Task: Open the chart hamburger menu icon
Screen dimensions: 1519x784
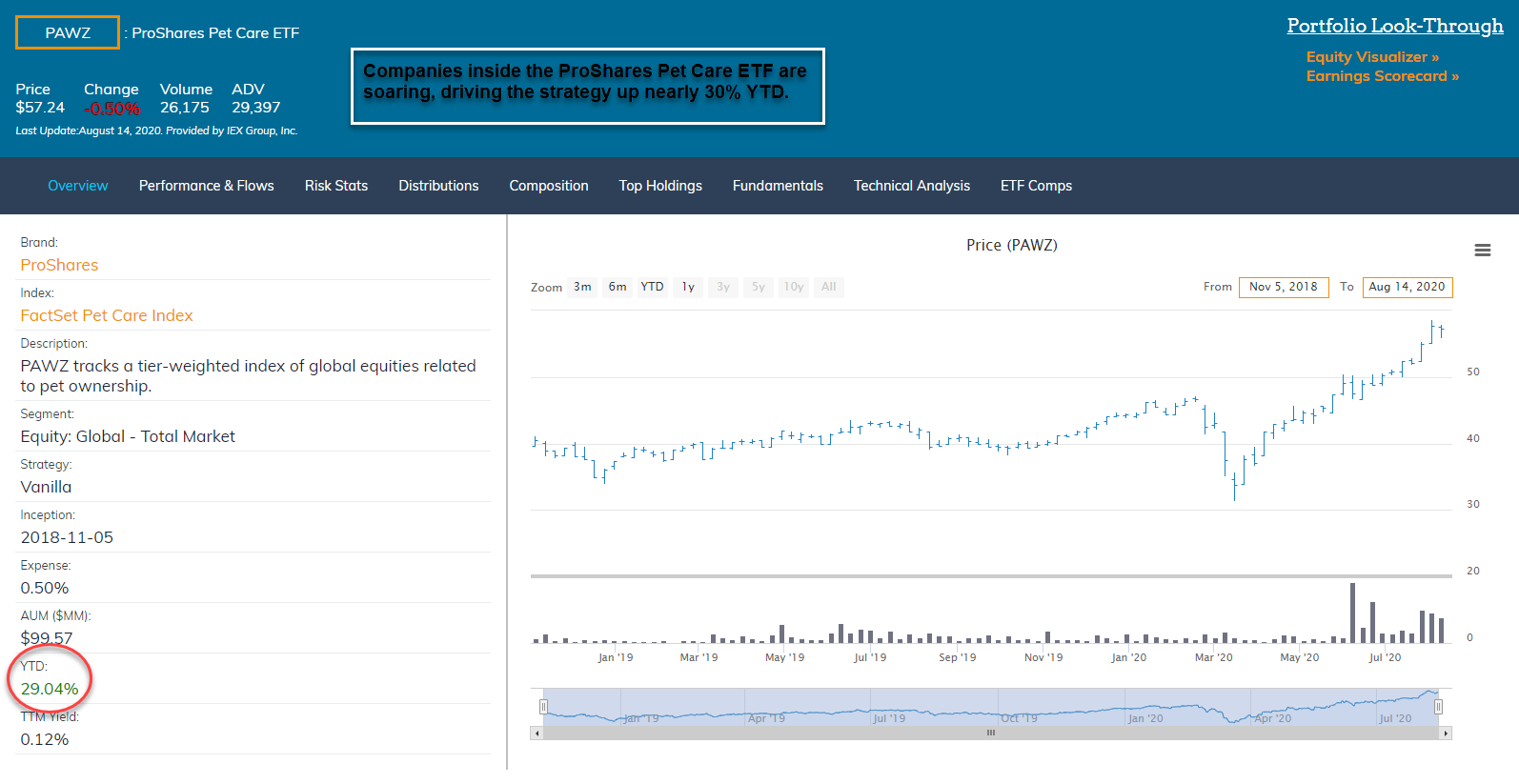Action: [1482, 251]
